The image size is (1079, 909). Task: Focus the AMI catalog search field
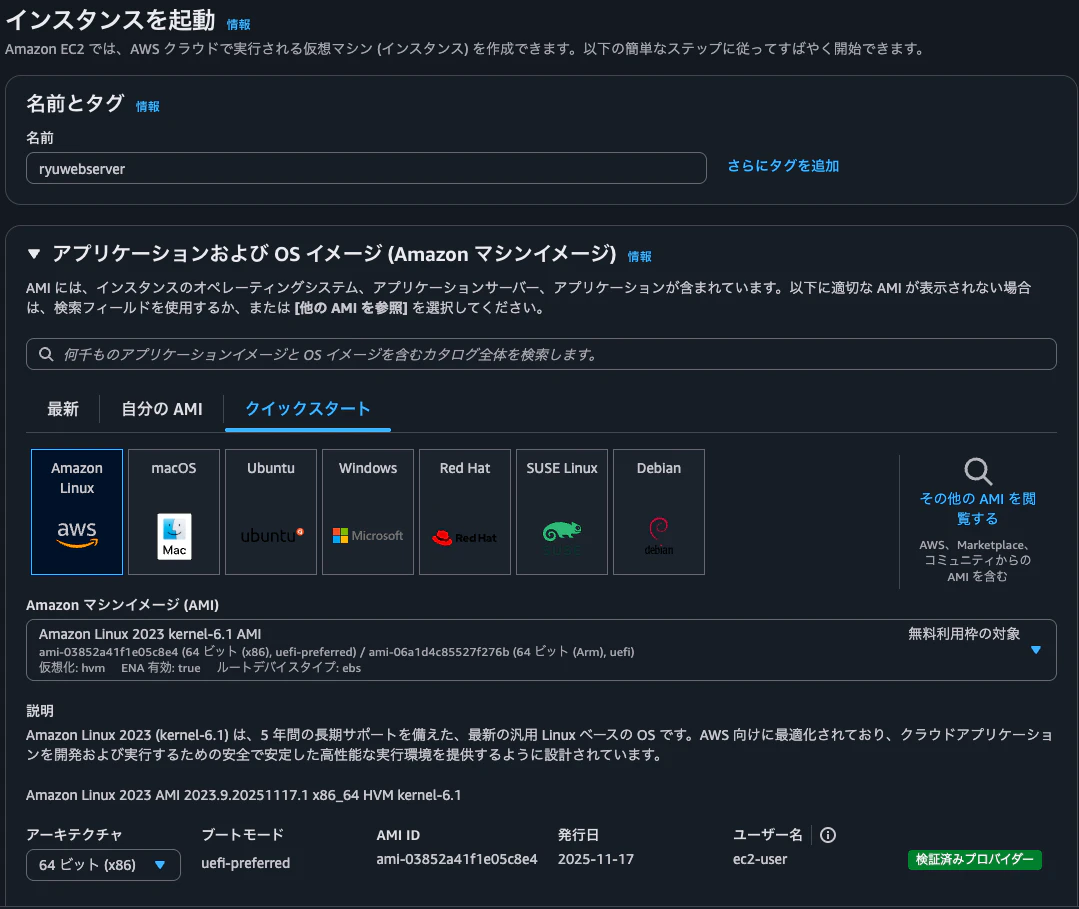[x=541, y=354]
